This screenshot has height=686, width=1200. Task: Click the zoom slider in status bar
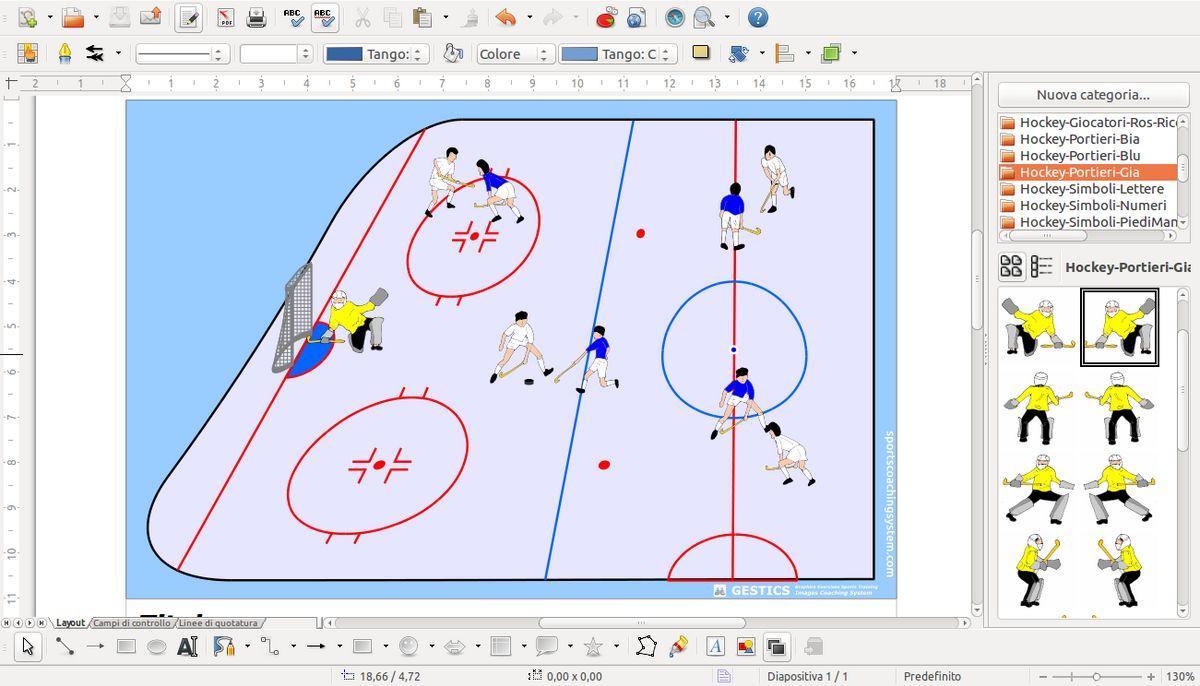(1097, 677)
